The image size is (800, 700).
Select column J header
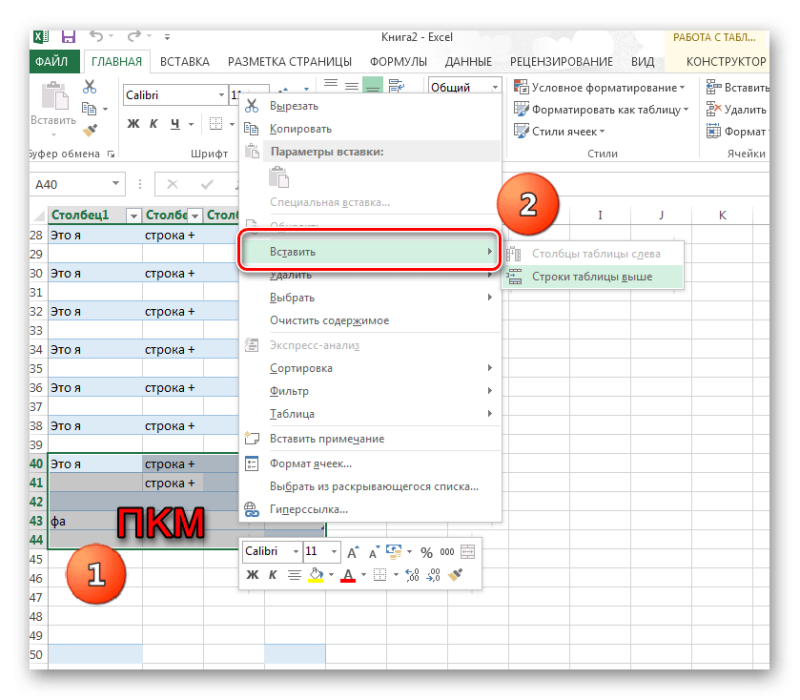point(661,215)
